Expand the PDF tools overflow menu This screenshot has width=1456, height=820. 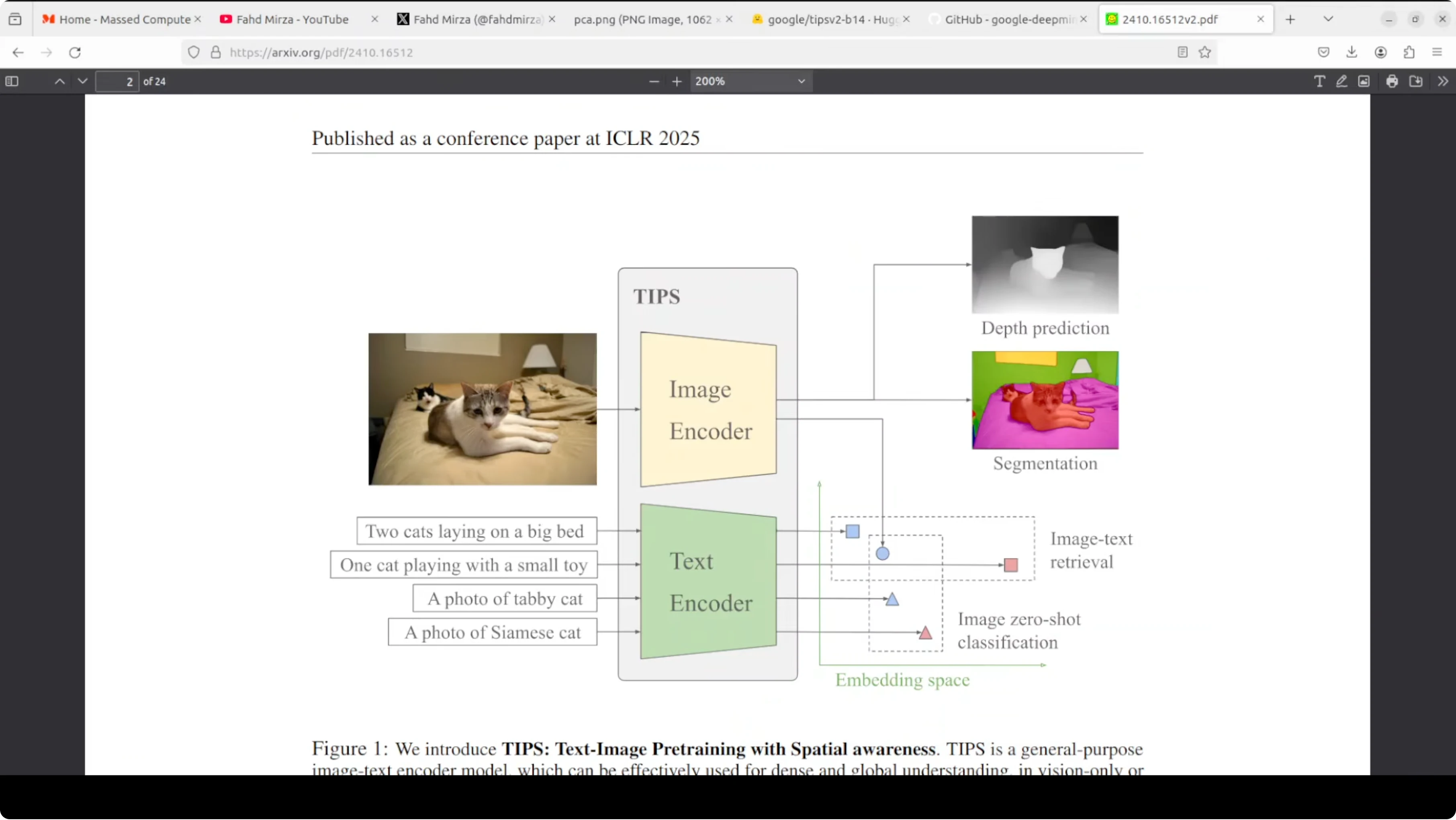(1443, 82)
